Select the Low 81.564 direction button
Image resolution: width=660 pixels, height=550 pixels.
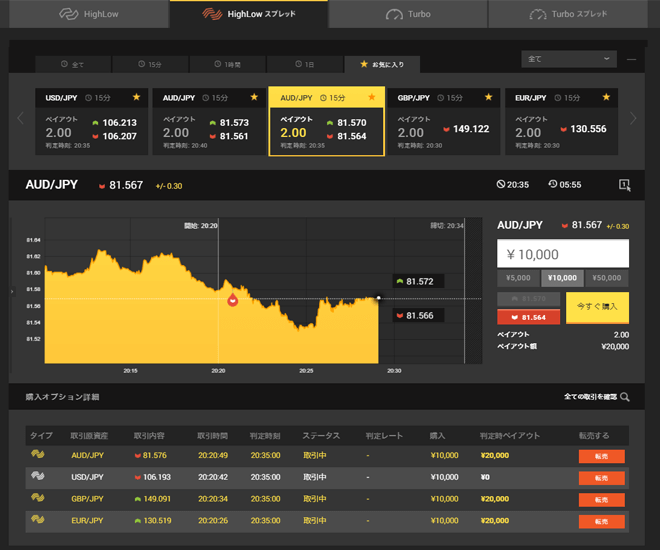coord(529,317)
